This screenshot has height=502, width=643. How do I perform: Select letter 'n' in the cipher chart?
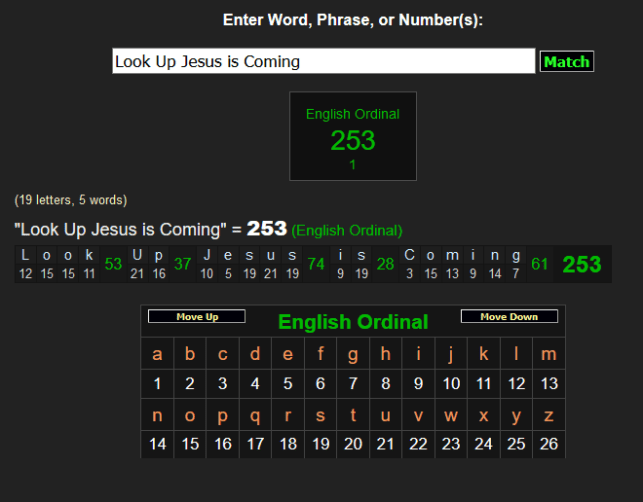157,415
